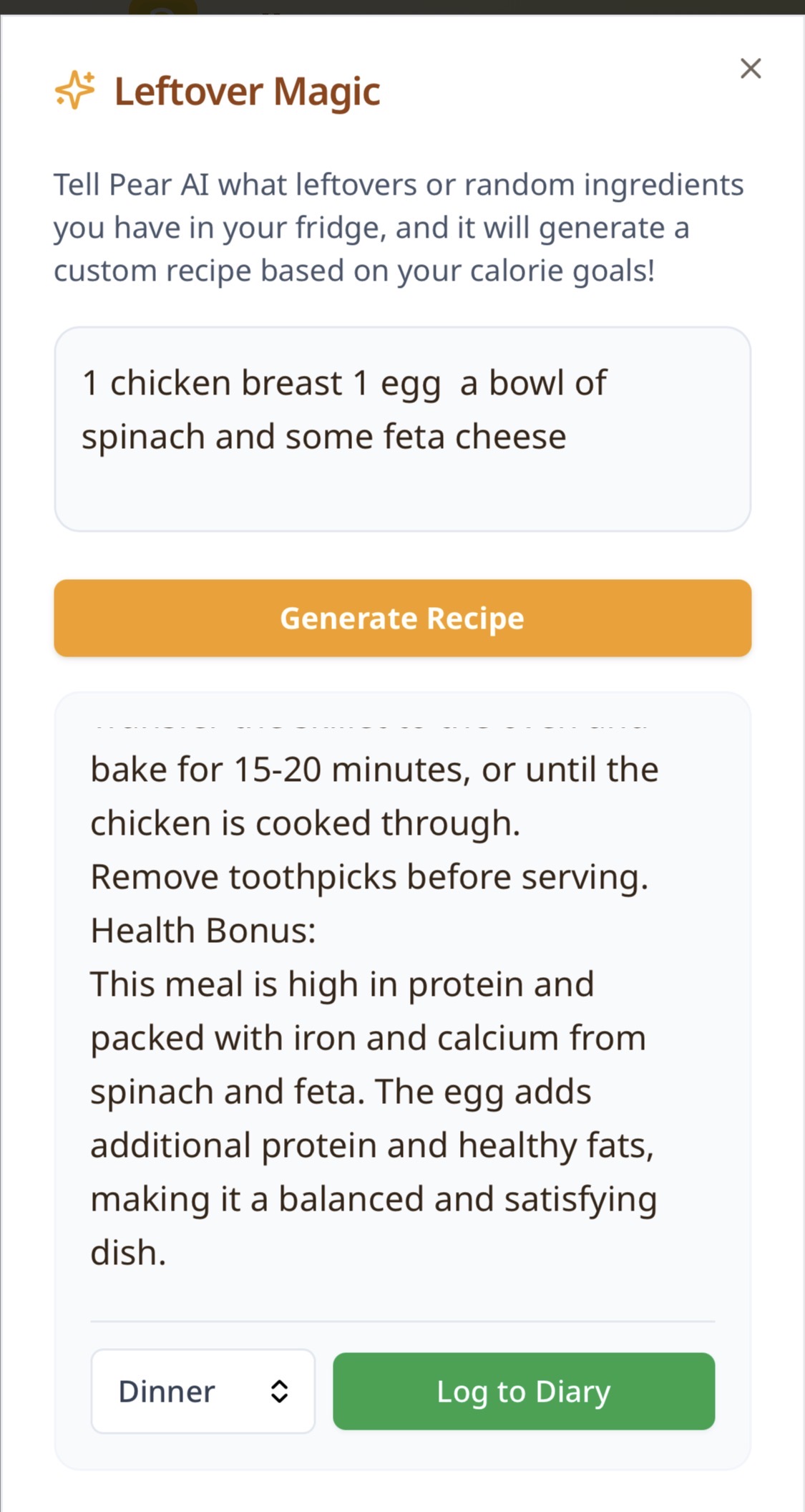
Task: Click the "Health Bonus:" heading in recipe
Action: [x=203, y=931]
